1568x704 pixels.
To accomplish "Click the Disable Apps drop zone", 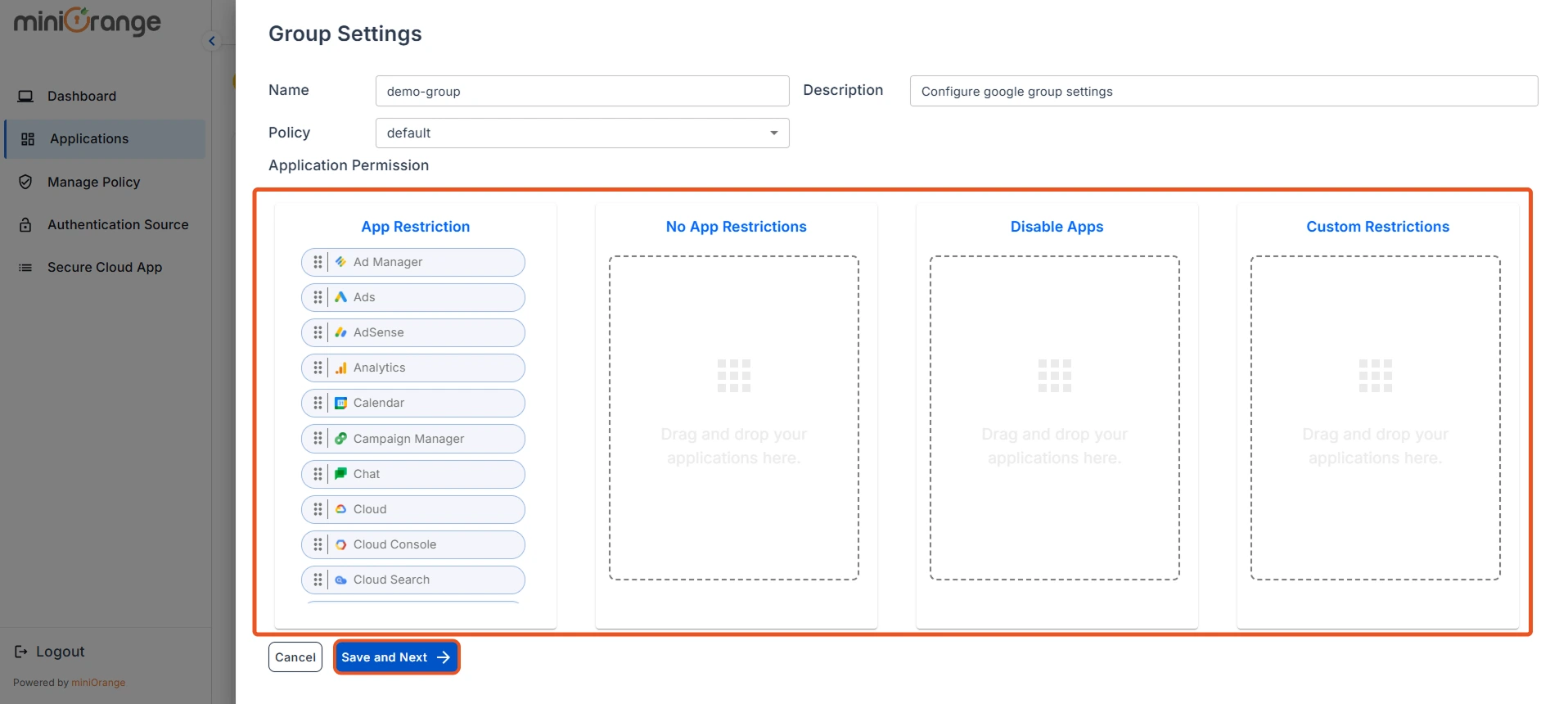I will (1055, 417).
